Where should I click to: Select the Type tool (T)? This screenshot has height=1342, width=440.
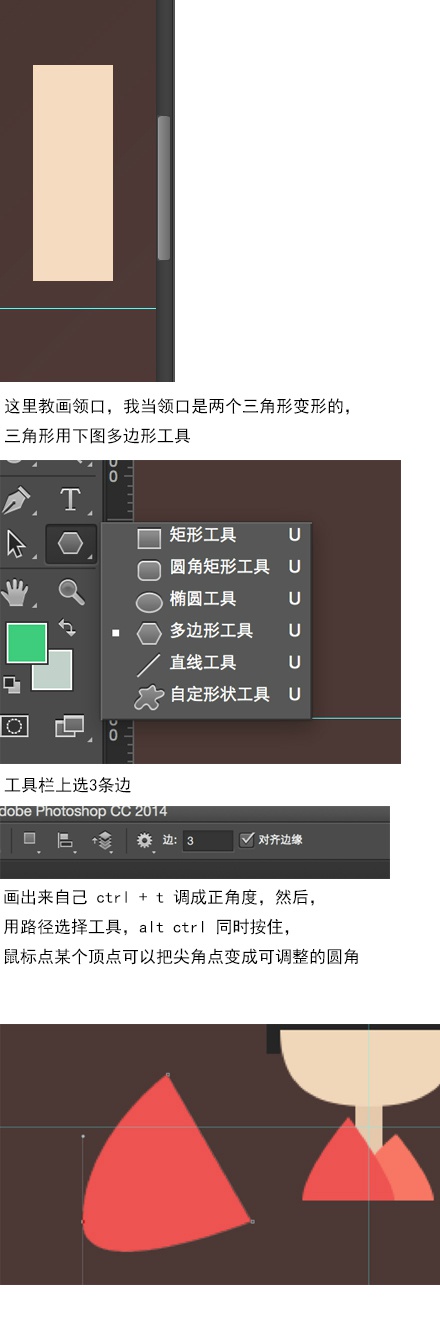[x=70, y=499]
